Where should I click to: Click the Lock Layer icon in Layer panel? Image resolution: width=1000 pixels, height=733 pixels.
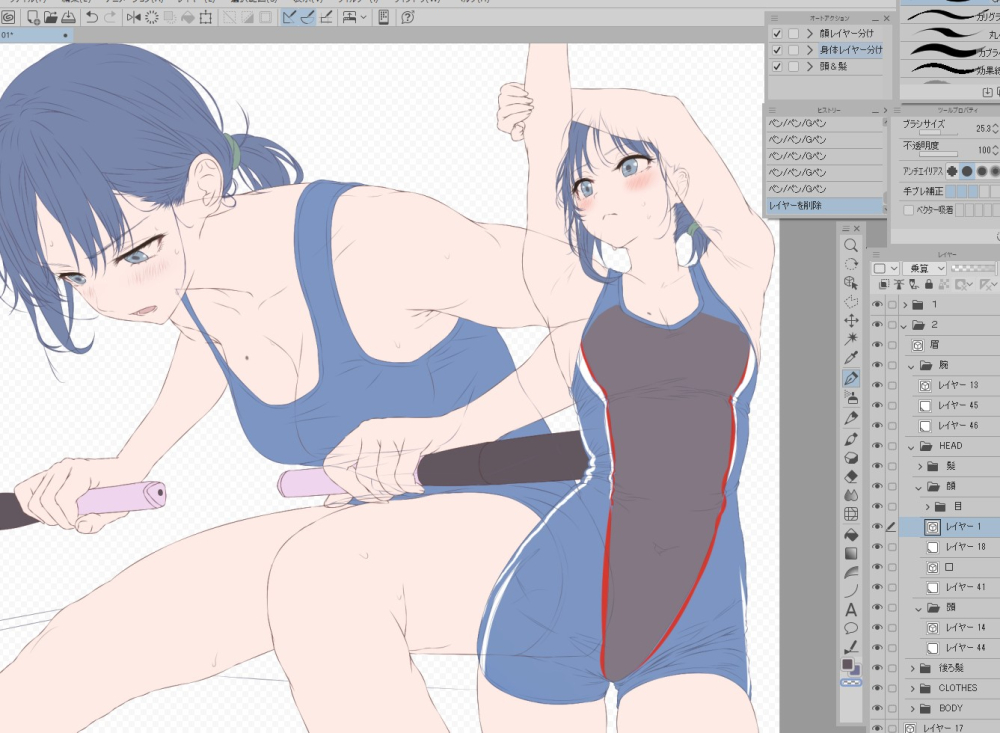[x=929, y=285]
